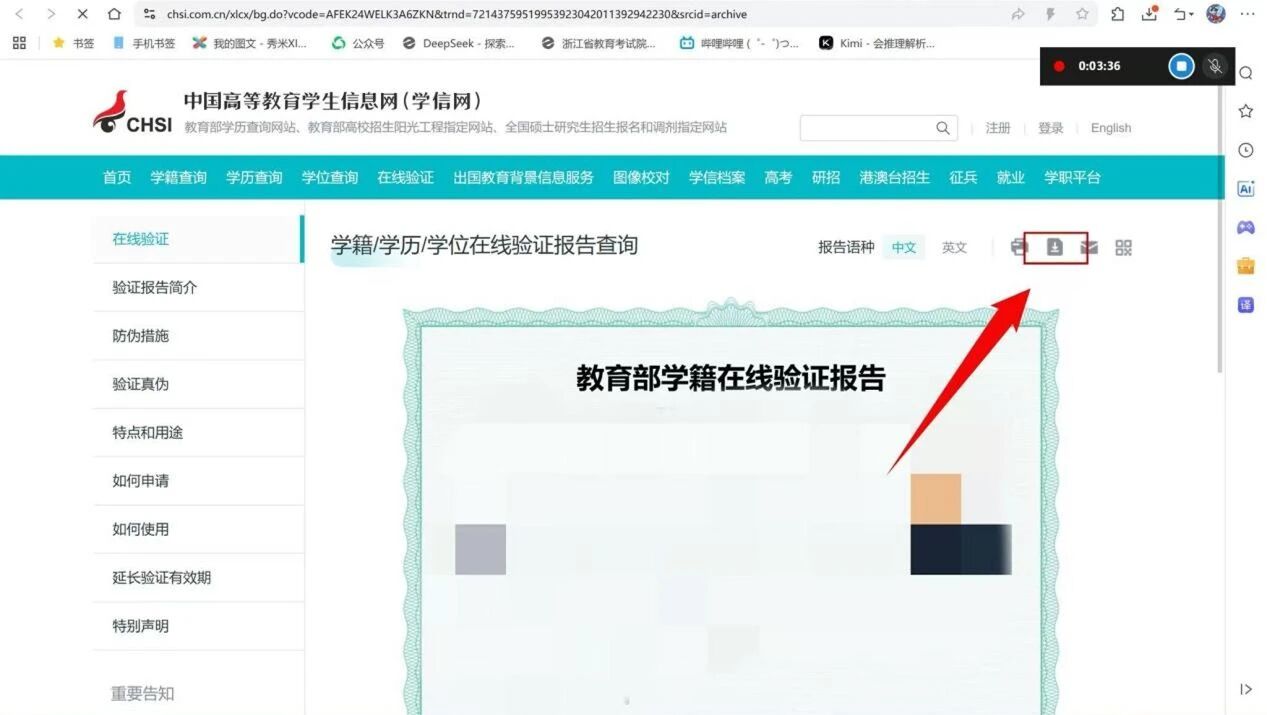Switch report language to 英文
Screen dimensions: 1267x715
tap(954, 247)
